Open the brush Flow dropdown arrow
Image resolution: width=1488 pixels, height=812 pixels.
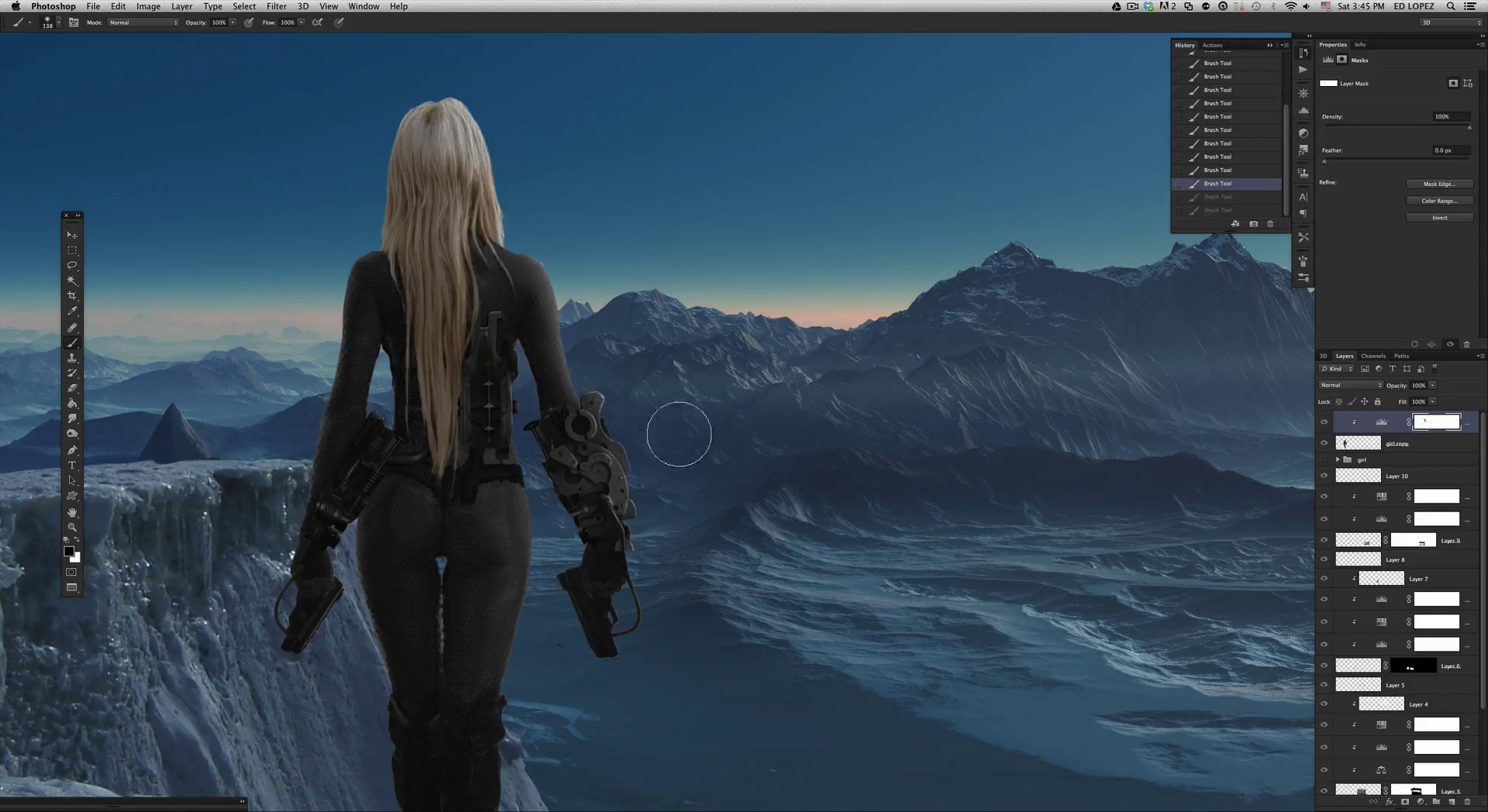pyautogui.click(x=301, y=22)
